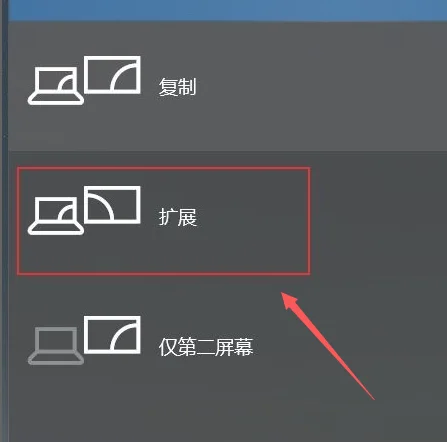Viewport: 447px width, 442px height.
Task: Click the dark left edge of the project panel
Action: coord(4,221)
